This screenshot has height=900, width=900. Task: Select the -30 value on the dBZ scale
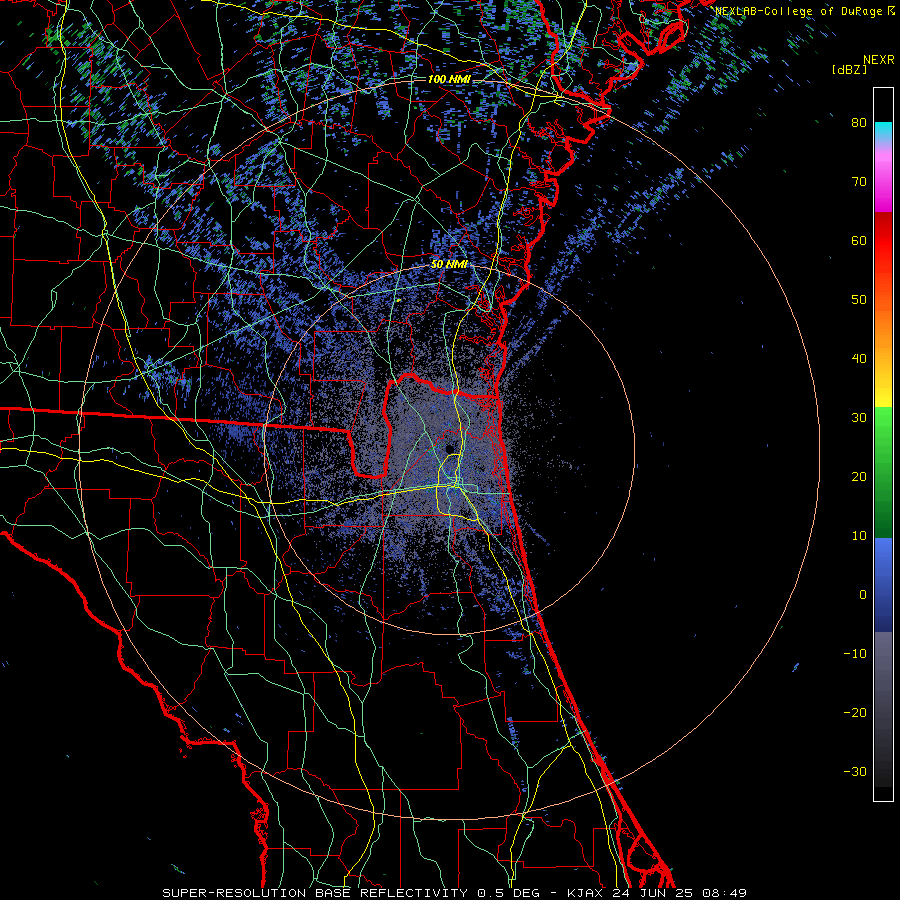pos(855,772)
